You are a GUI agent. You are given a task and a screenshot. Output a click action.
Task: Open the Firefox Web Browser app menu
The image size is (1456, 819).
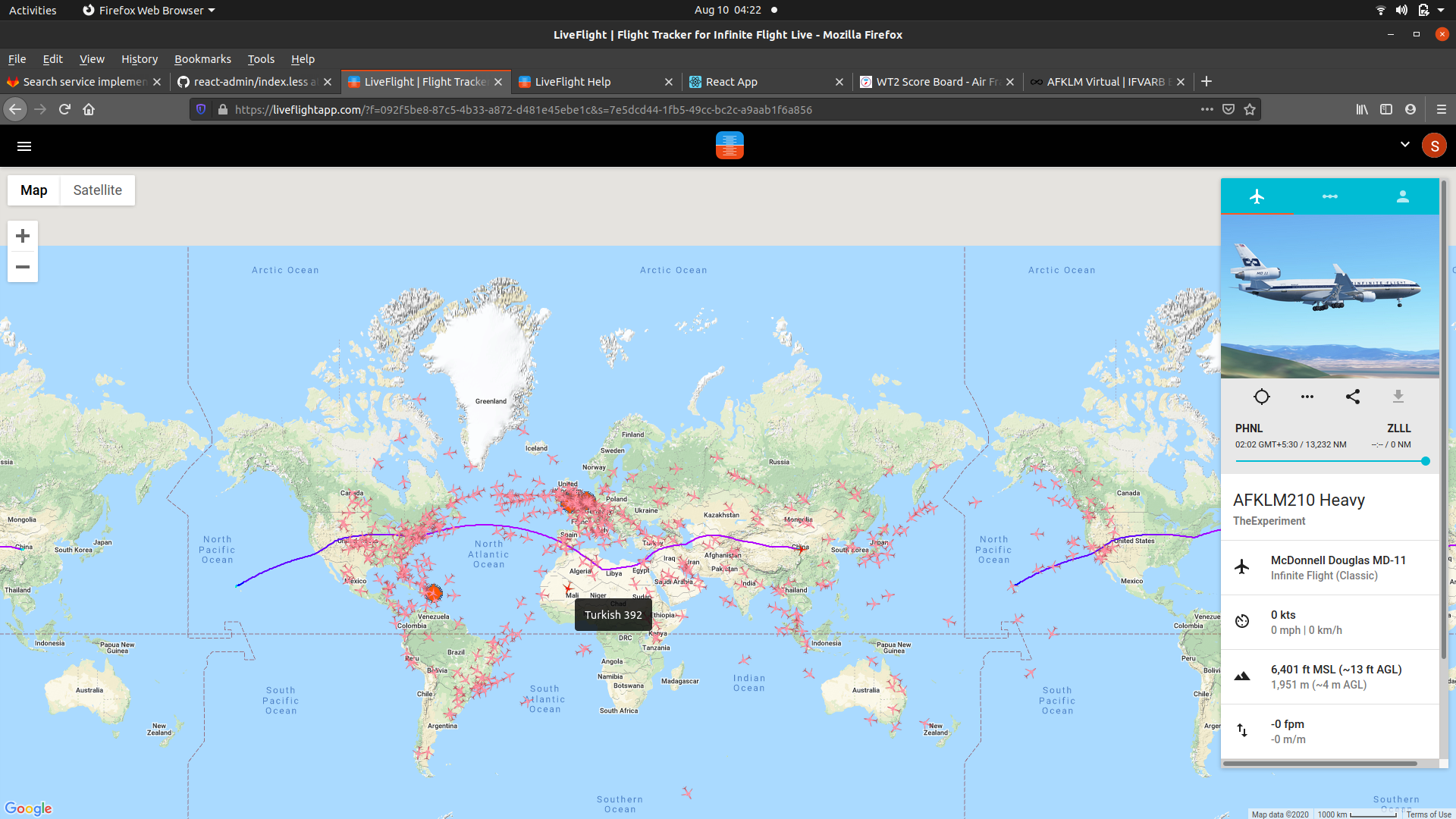click(149, 10)
